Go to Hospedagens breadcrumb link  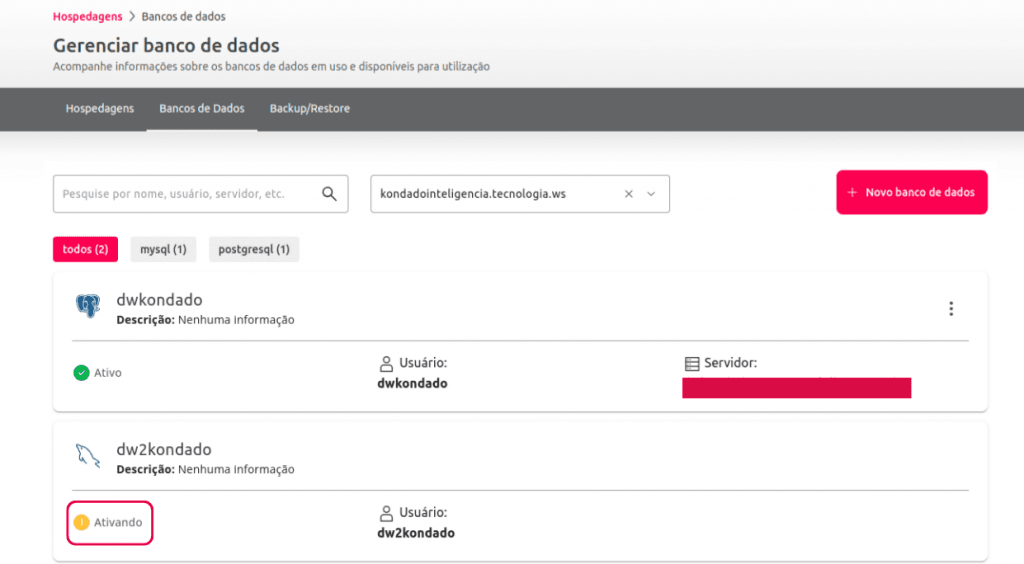[x=87, y=16]
